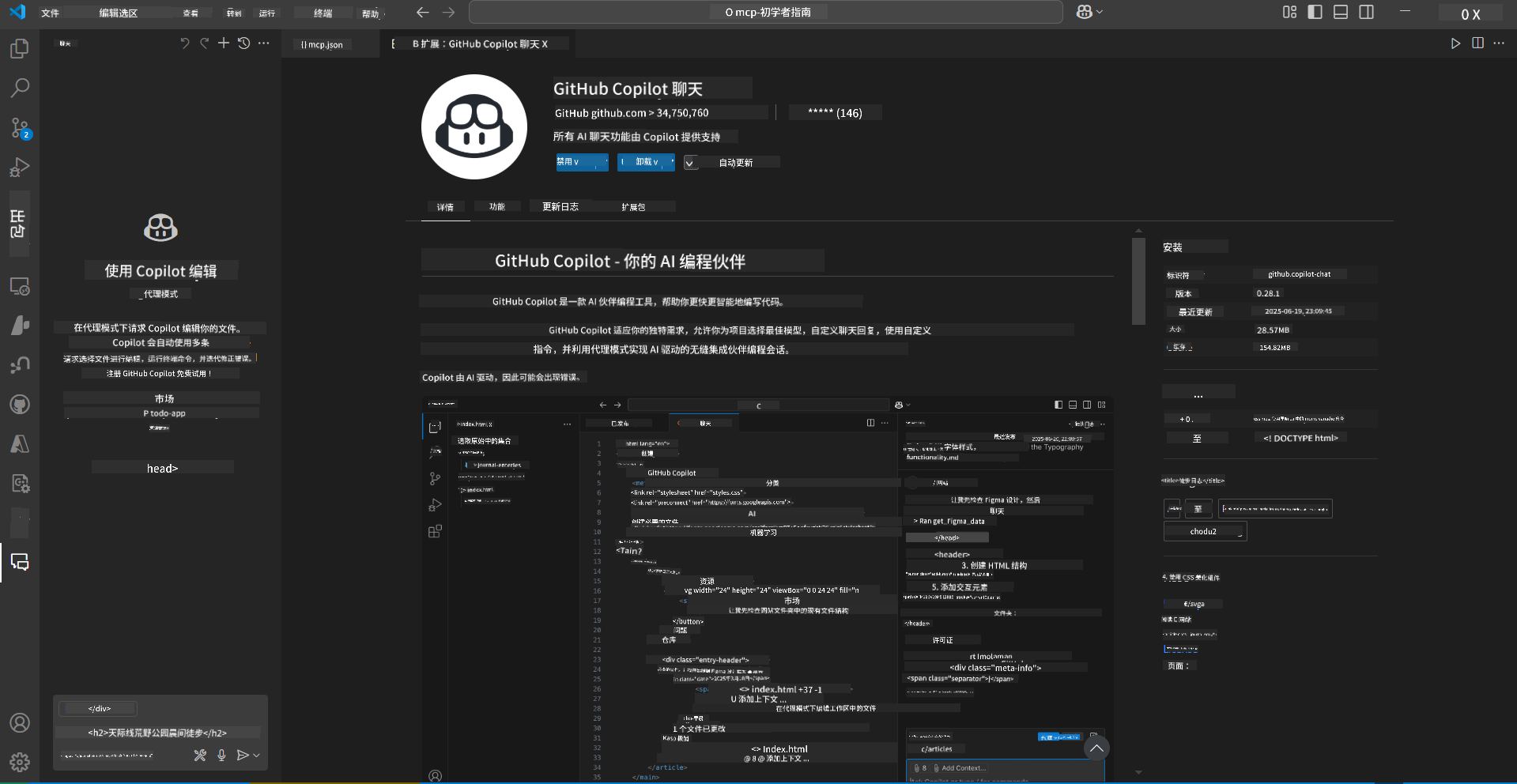Open the chat send options dropdown chevron
The image size is (1517, 784).
(x=256, y=756)
